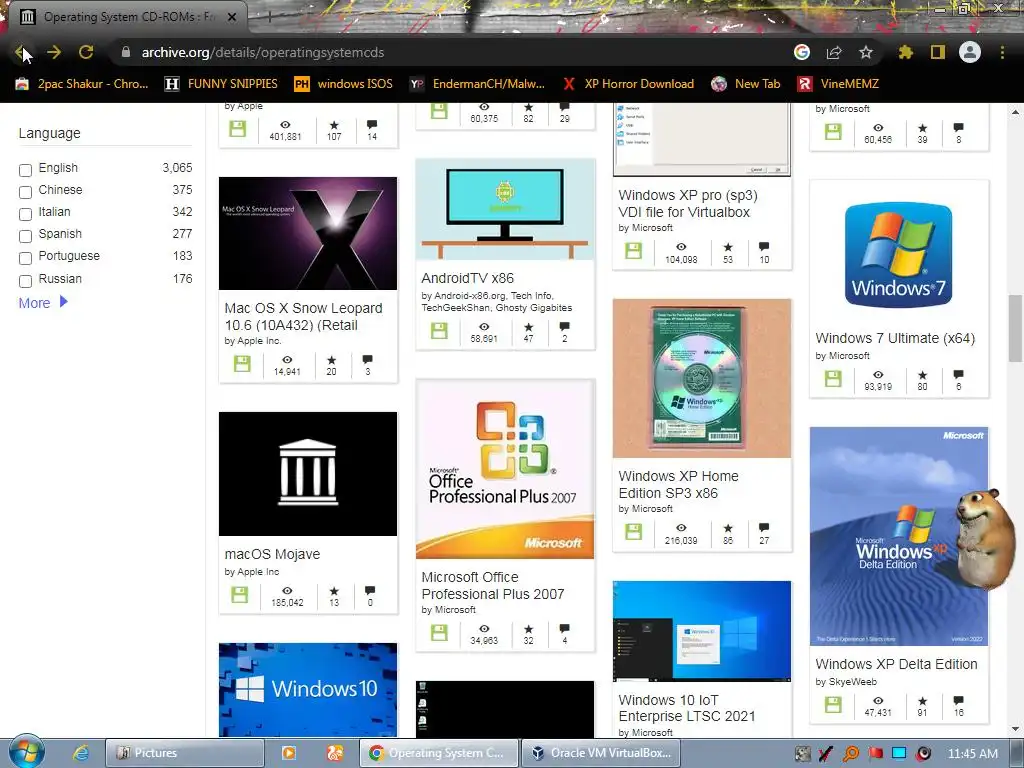
Task: Open the AndroidTV x86 title link
Action: coord(468,278)
